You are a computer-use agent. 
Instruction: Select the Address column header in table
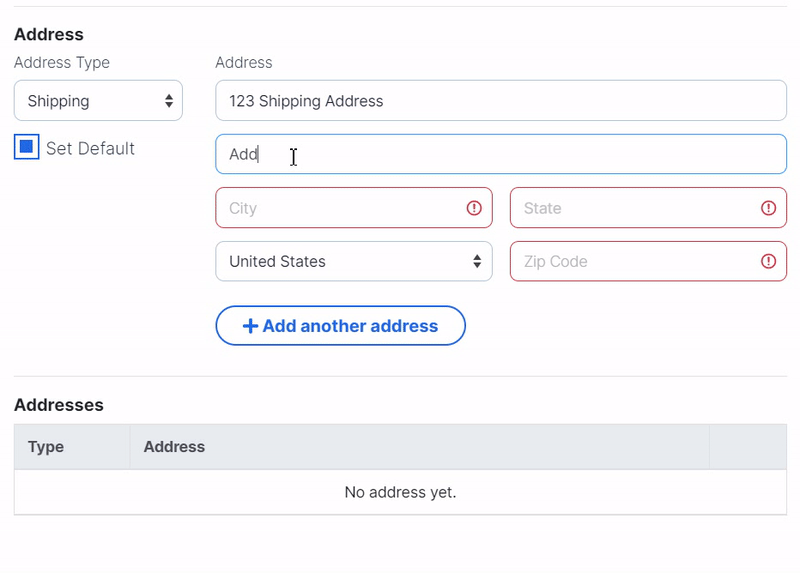click(x=174, y=447)
